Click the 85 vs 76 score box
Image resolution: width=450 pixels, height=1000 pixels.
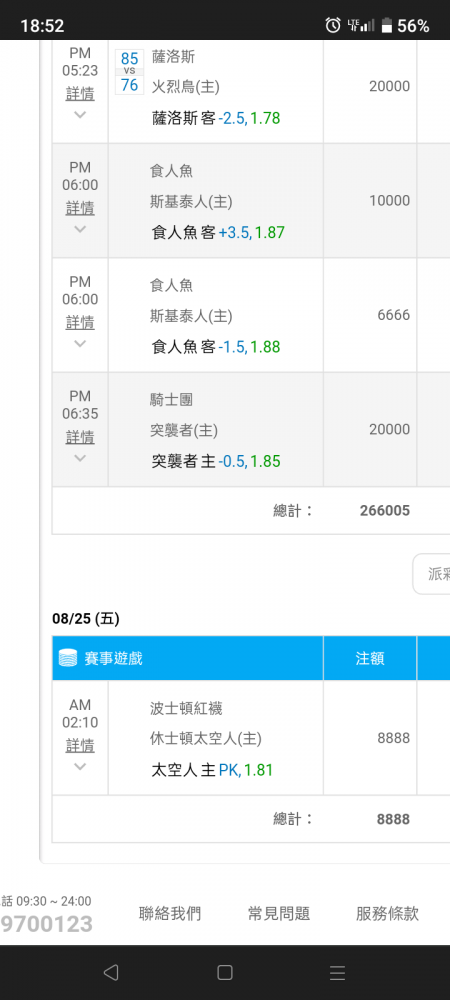[x=129, y=72]
